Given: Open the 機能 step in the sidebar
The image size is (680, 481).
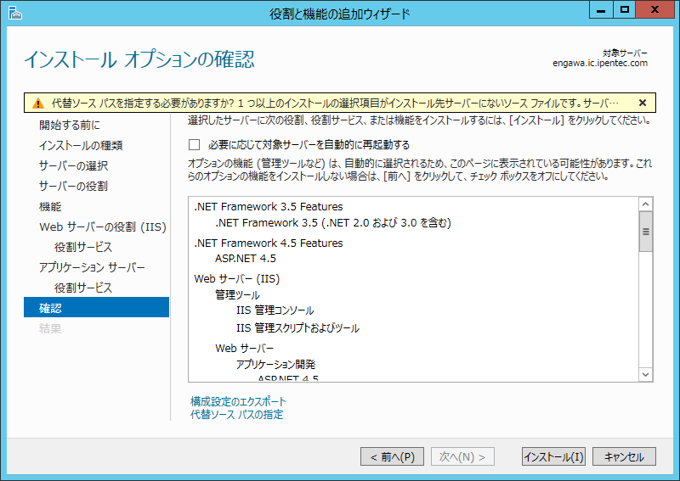Looking at the screenshot, I should click(50, 206).
